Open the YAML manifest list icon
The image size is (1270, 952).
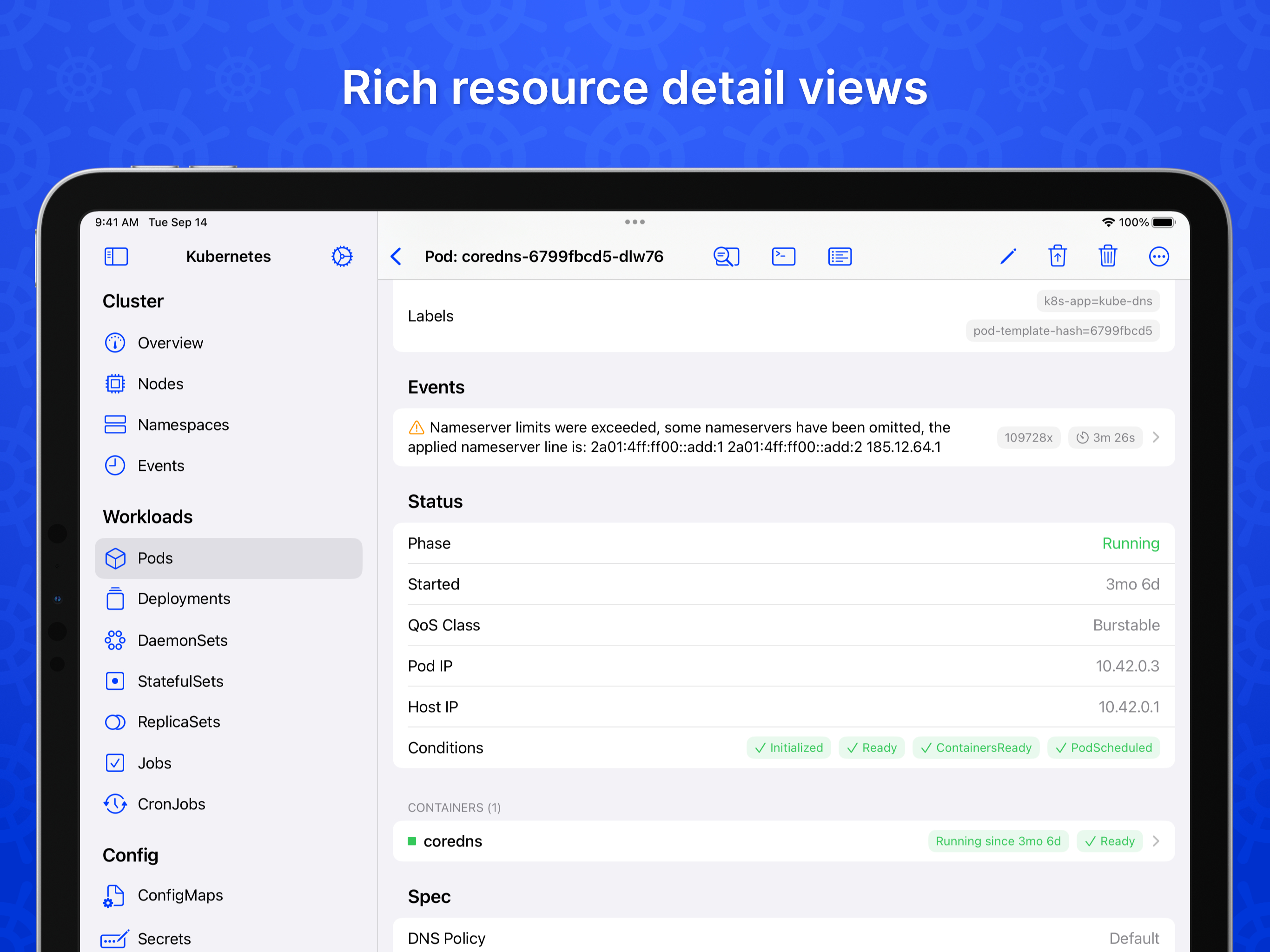coord(840,256)
